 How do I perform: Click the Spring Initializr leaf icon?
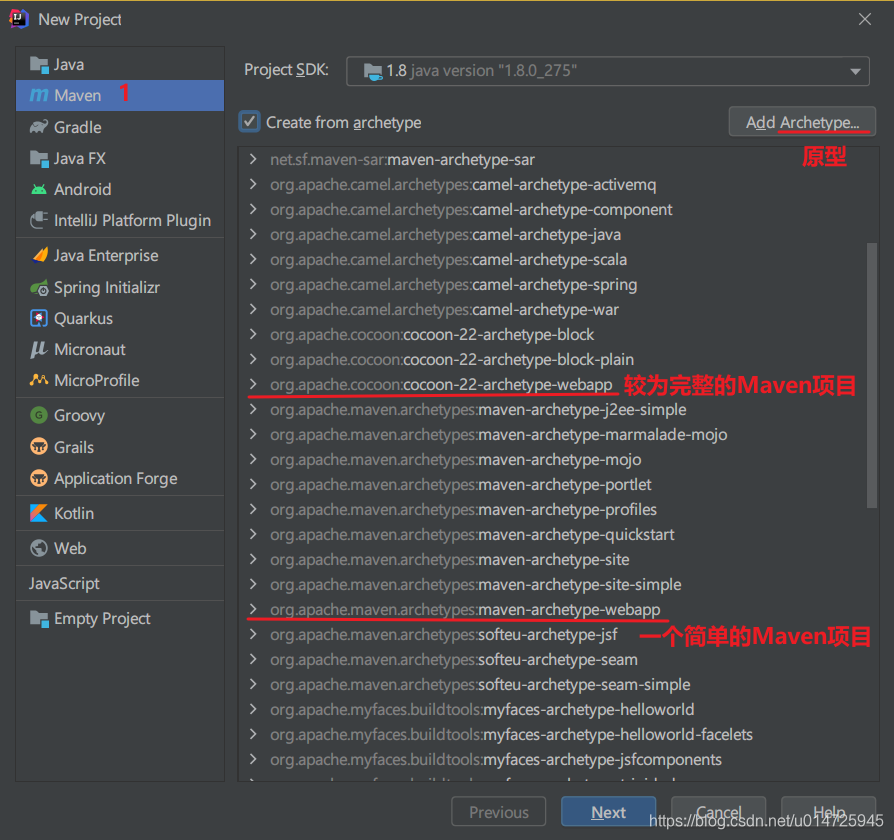[39, 287]
